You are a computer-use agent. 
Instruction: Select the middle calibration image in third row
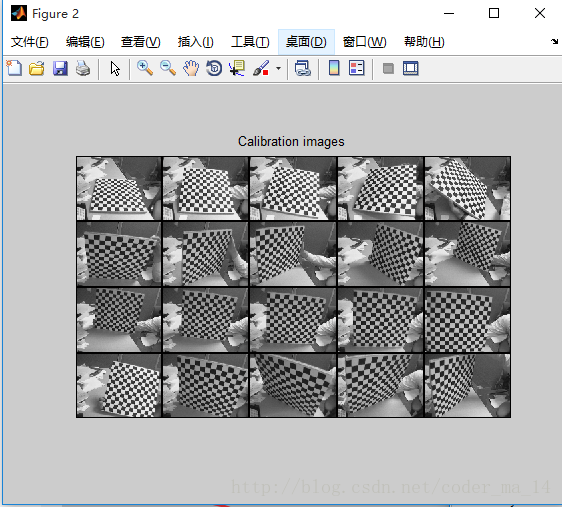pyautogui.click(x=293, y=320)
